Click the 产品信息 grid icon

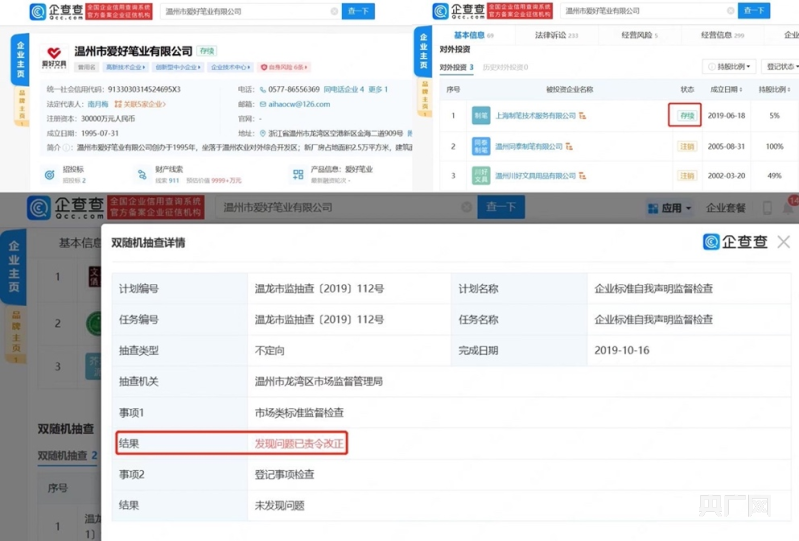pos(298,174)
